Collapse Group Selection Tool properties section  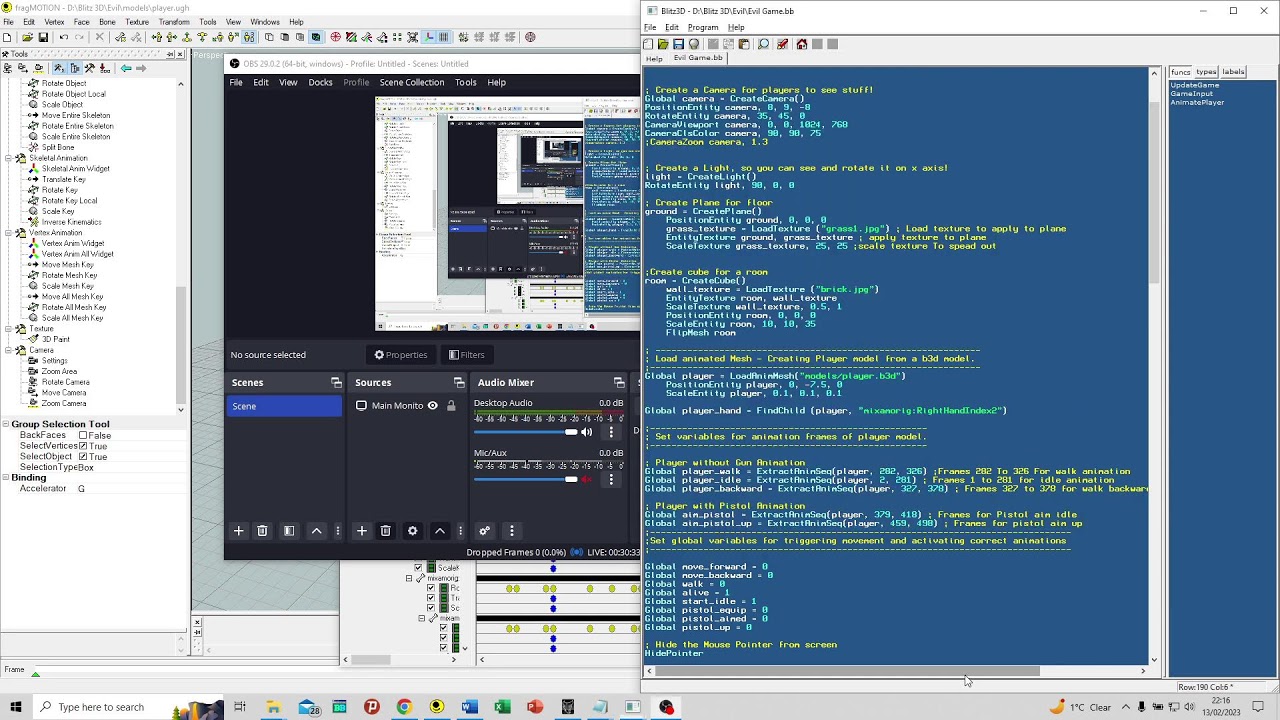[x=5, y=424]
